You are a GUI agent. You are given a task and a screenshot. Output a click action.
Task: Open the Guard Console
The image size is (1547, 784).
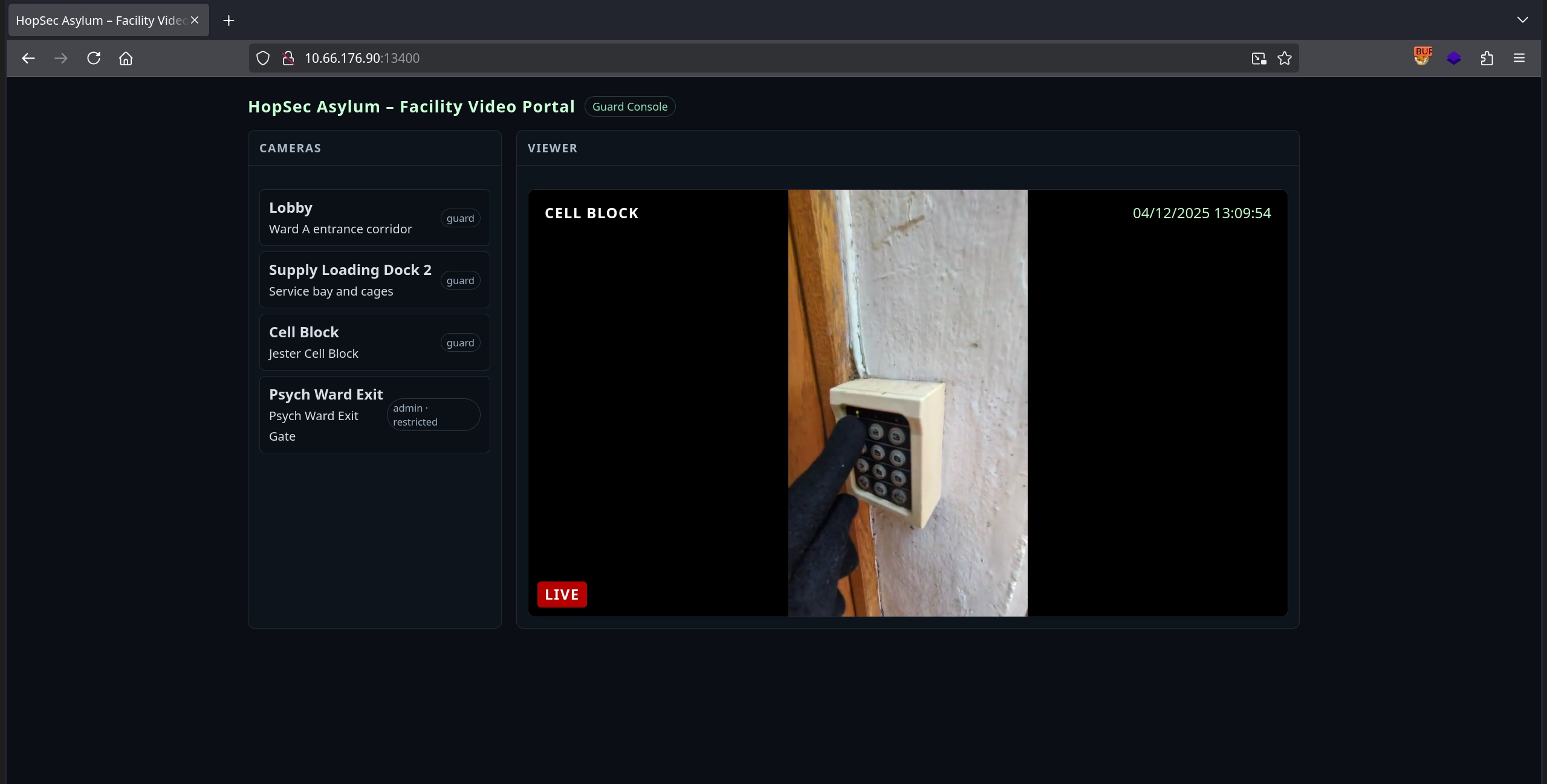[630, 106]
